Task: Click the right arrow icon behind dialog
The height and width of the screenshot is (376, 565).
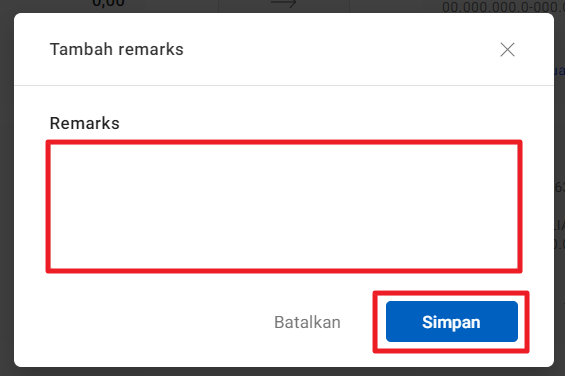Action: 283,4
